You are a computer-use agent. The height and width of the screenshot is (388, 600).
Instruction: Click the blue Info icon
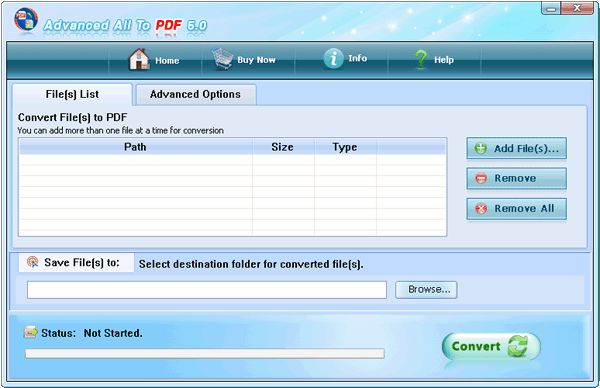(333, 59)
